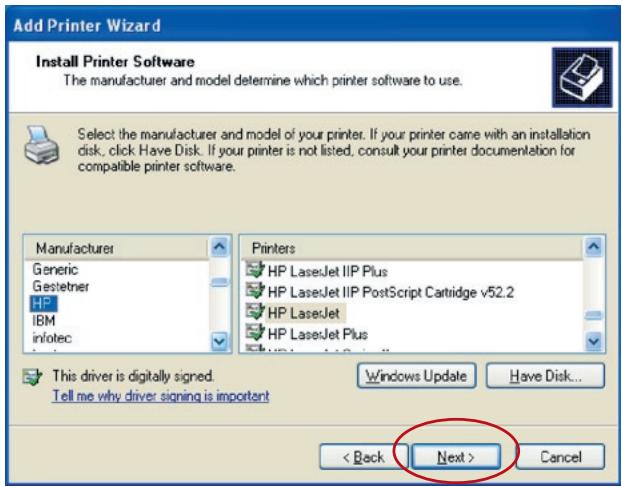Click Manufacturer list scroll up arrow
This screenshot has width=623, height=487.
(x=219, y=247)
